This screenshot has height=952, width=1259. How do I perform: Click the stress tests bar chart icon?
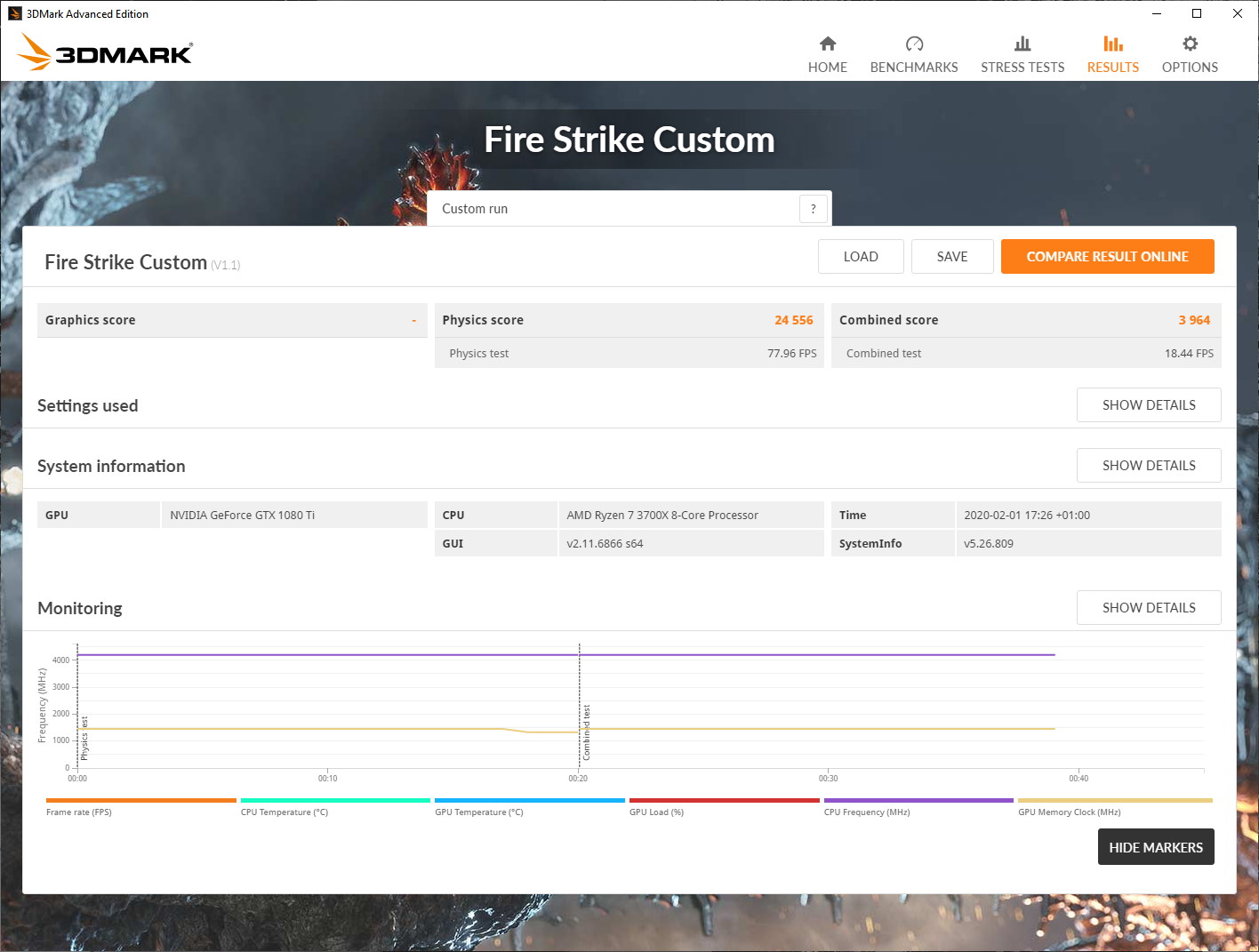coord(1022,44)
